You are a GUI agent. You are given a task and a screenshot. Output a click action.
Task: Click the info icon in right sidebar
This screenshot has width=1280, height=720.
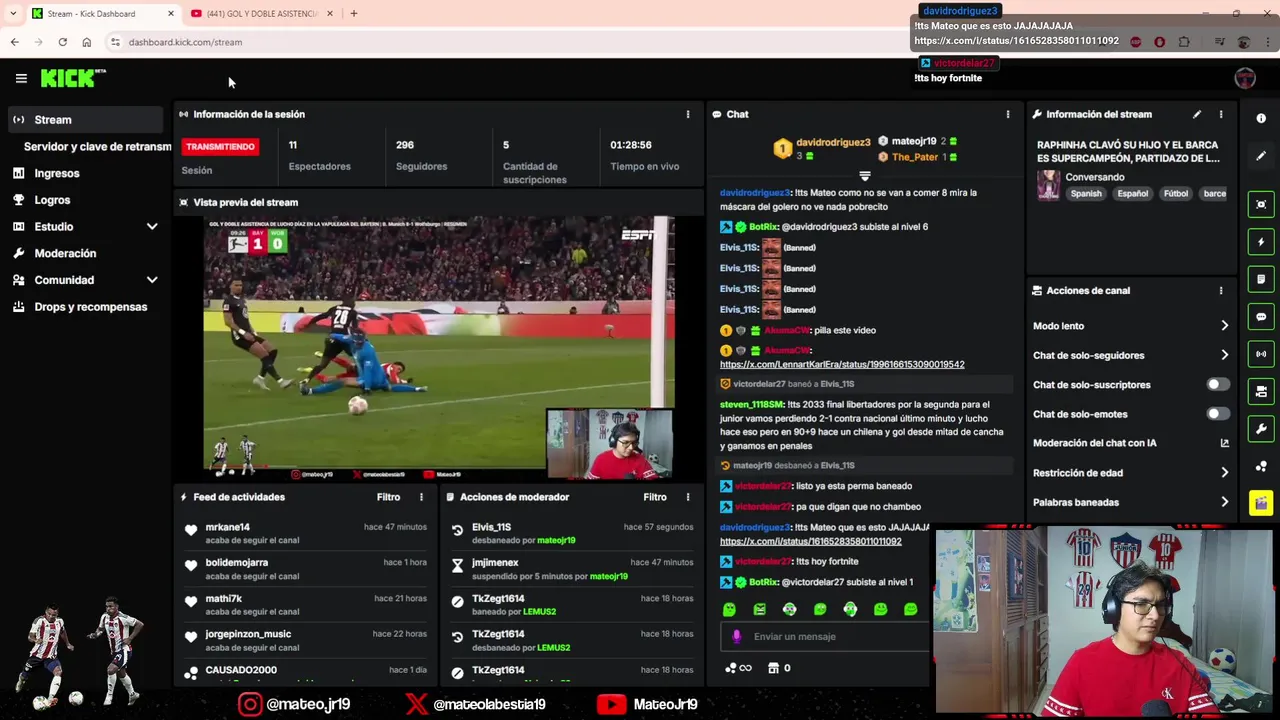[x=1261, y=118]
